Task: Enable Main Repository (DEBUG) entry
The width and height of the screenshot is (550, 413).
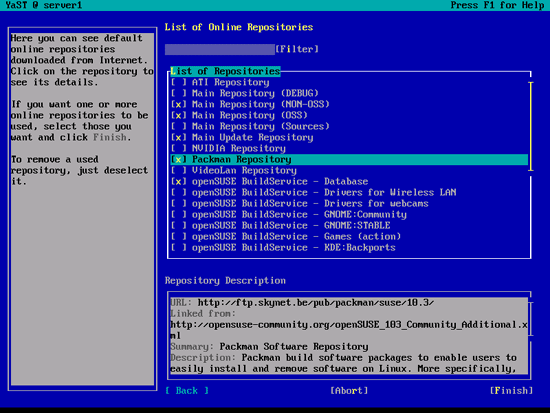Action: click(x=179, y=93)
